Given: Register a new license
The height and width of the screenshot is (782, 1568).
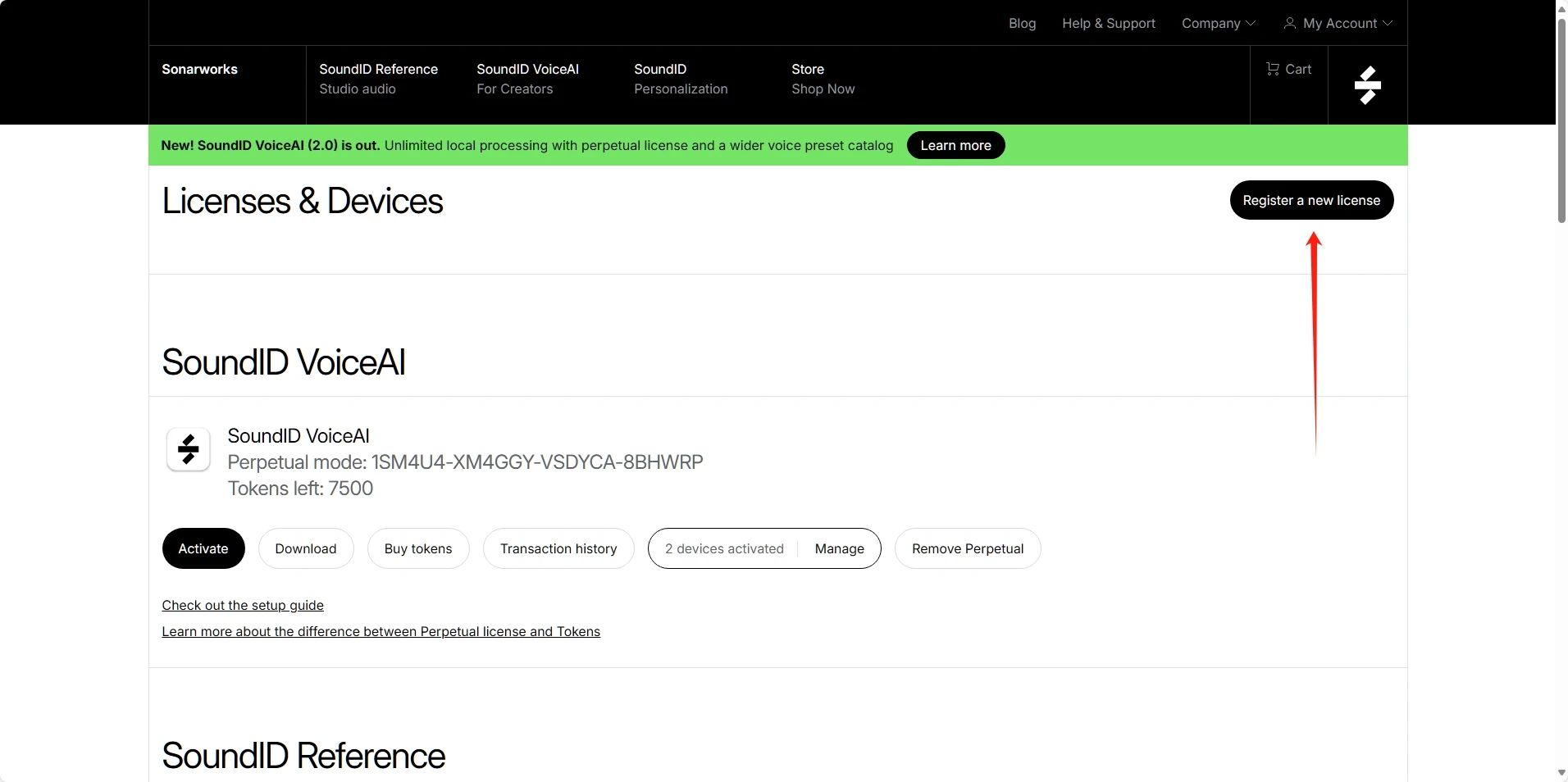Looking at the screenshot, I should coord(1310,200).
